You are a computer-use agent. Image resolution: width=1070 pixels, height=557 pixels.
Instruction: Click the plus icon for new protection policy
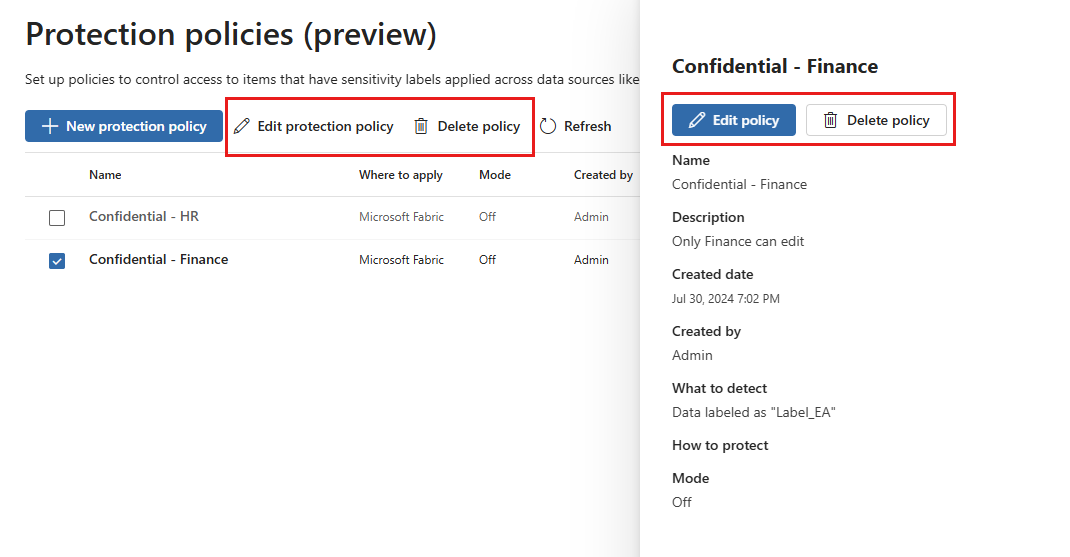click(x=49, y=126)
